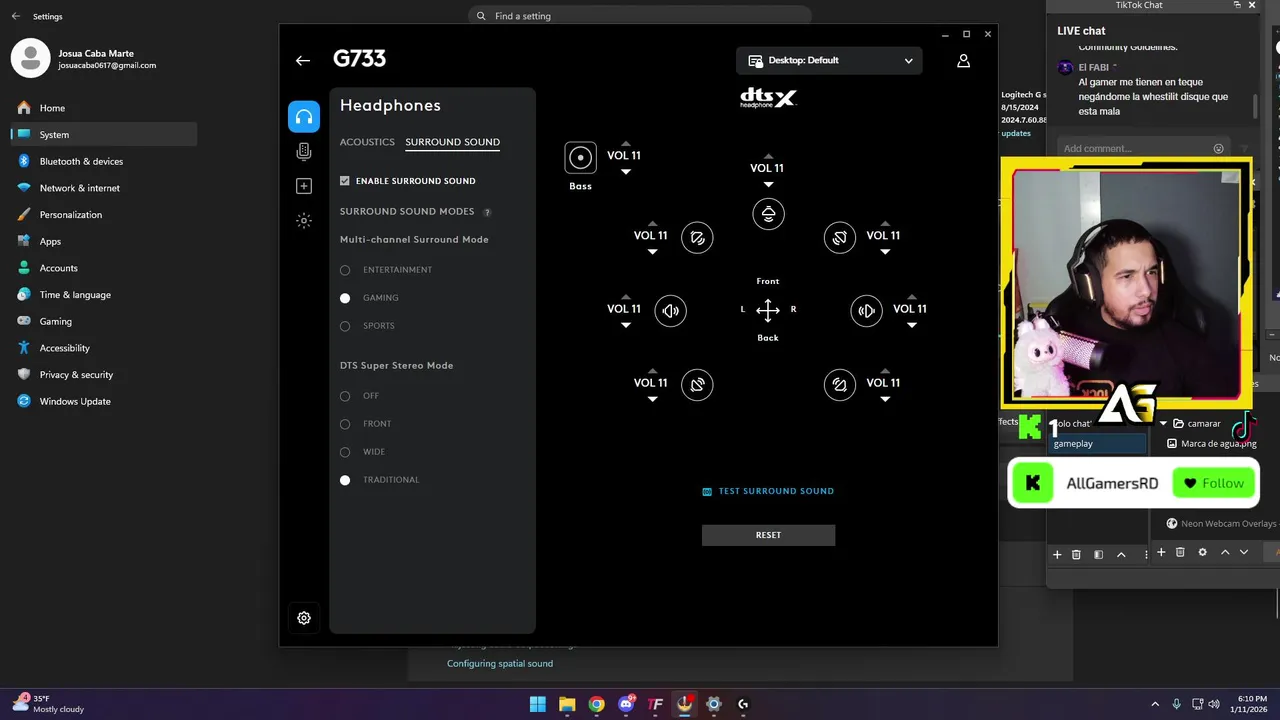Add a new OBS source with plus

tap(1161, 552)
